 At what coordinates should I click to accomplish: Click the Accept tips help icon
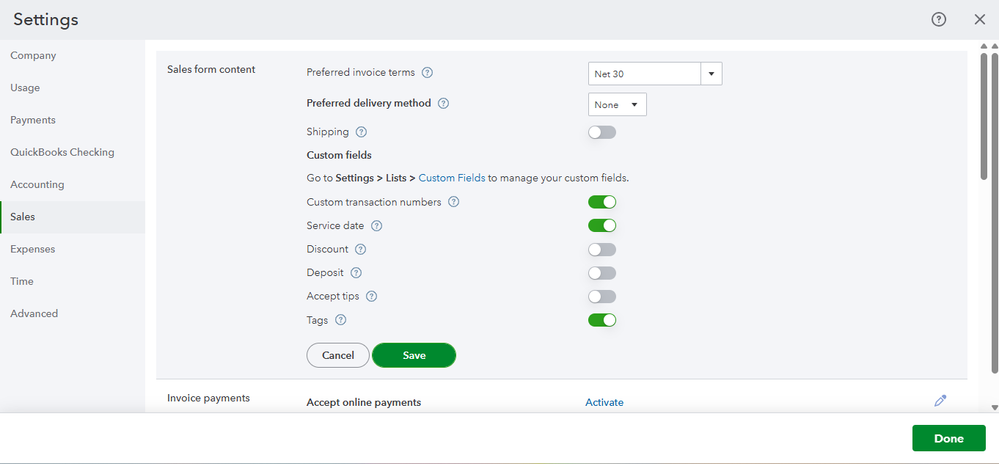click(x=371, y=297)
